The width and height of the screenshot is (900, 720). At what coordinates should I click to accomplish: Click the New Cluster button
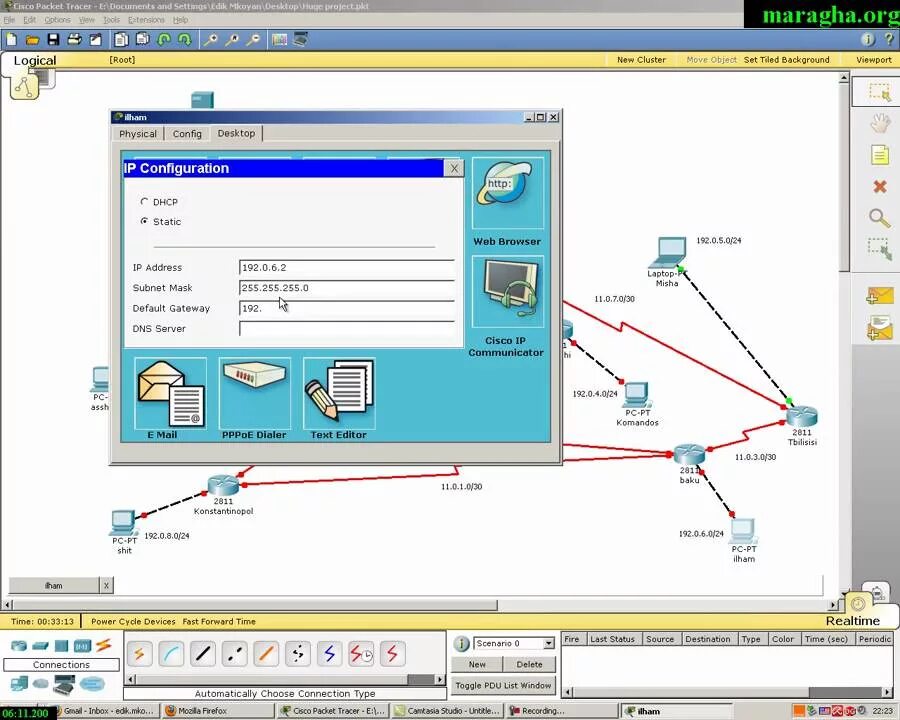click(x=641, y=60)
